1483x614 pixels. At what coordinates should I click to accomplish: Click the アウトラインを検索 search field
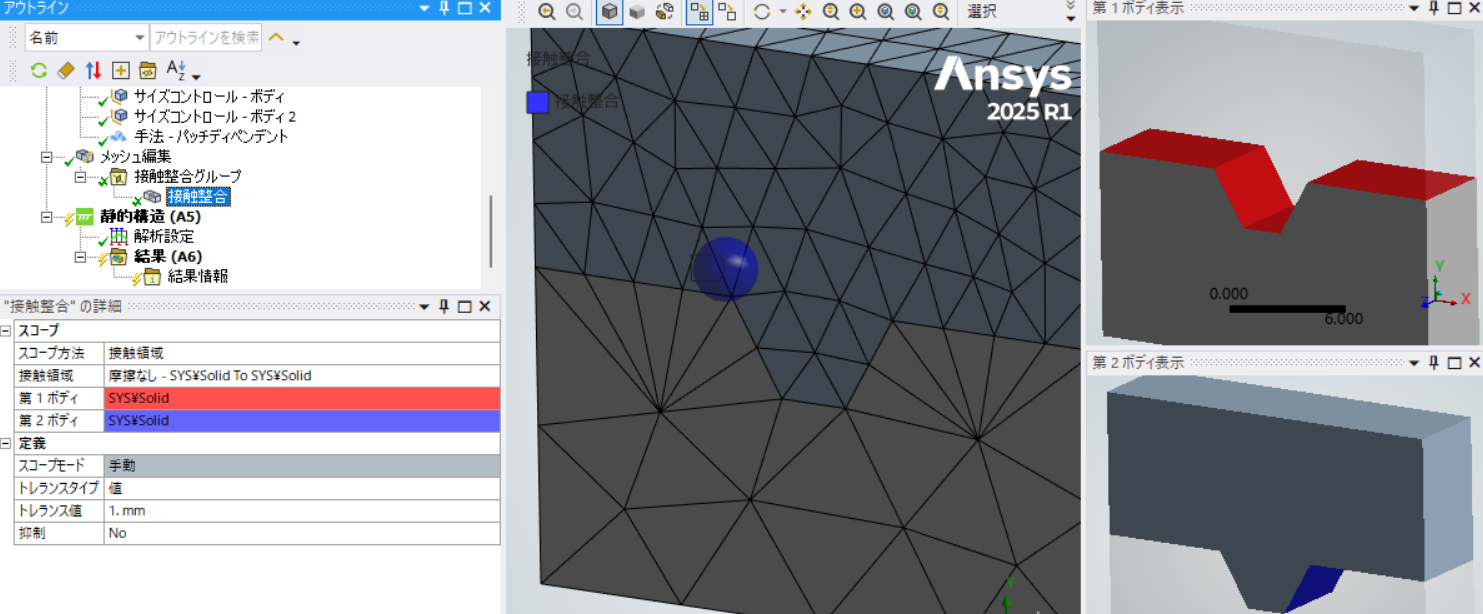205,38
